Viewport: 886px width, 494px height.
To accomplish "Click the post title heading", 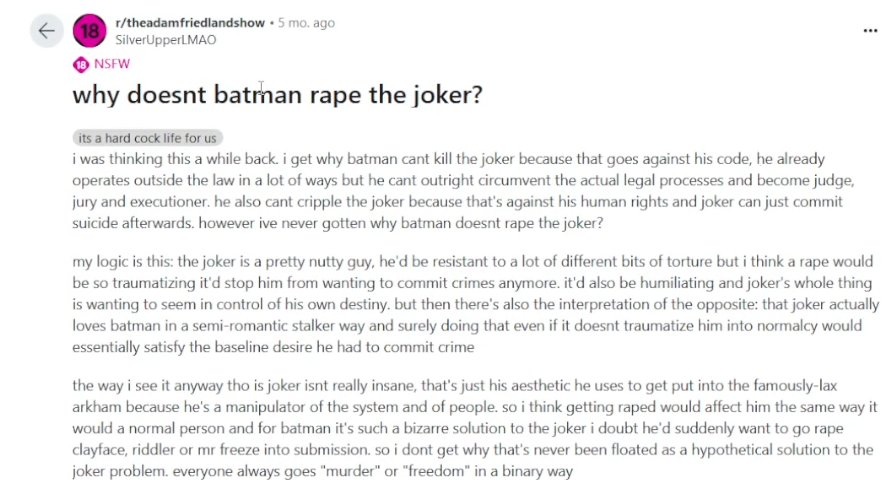I will click(x=277, y=94).
